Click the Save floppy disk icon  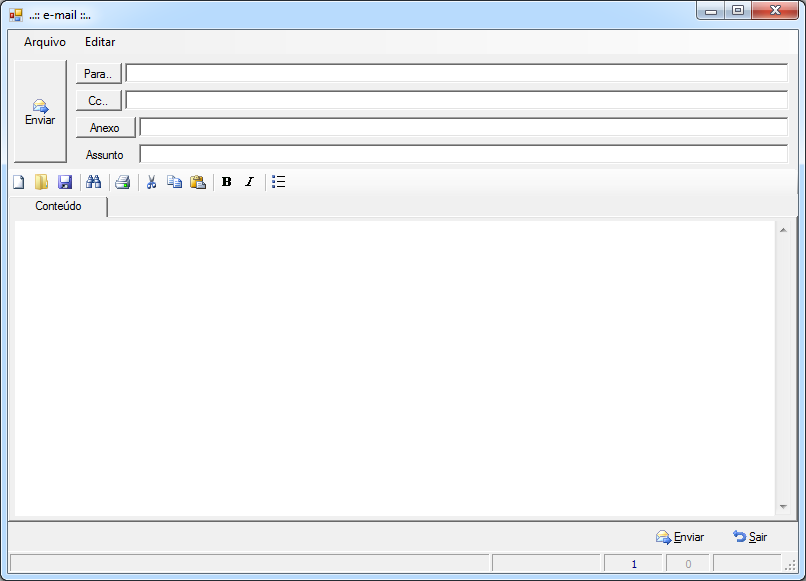coord(65,182)
